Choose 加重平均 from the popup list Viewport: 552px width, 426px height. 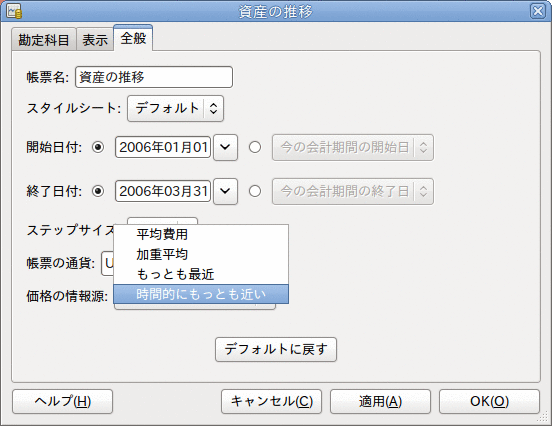(x=201, y=254)
